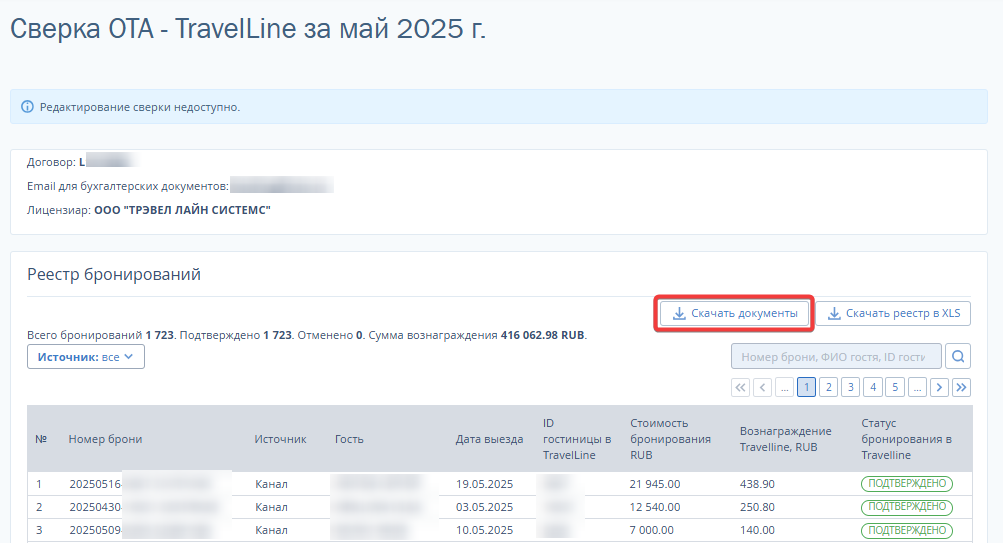This screenshot has width=1003, height=543.
Task: Click the "ПОДТВЕРЖДЕНО" status badge in row 1
Action: (x=907, y=484)
